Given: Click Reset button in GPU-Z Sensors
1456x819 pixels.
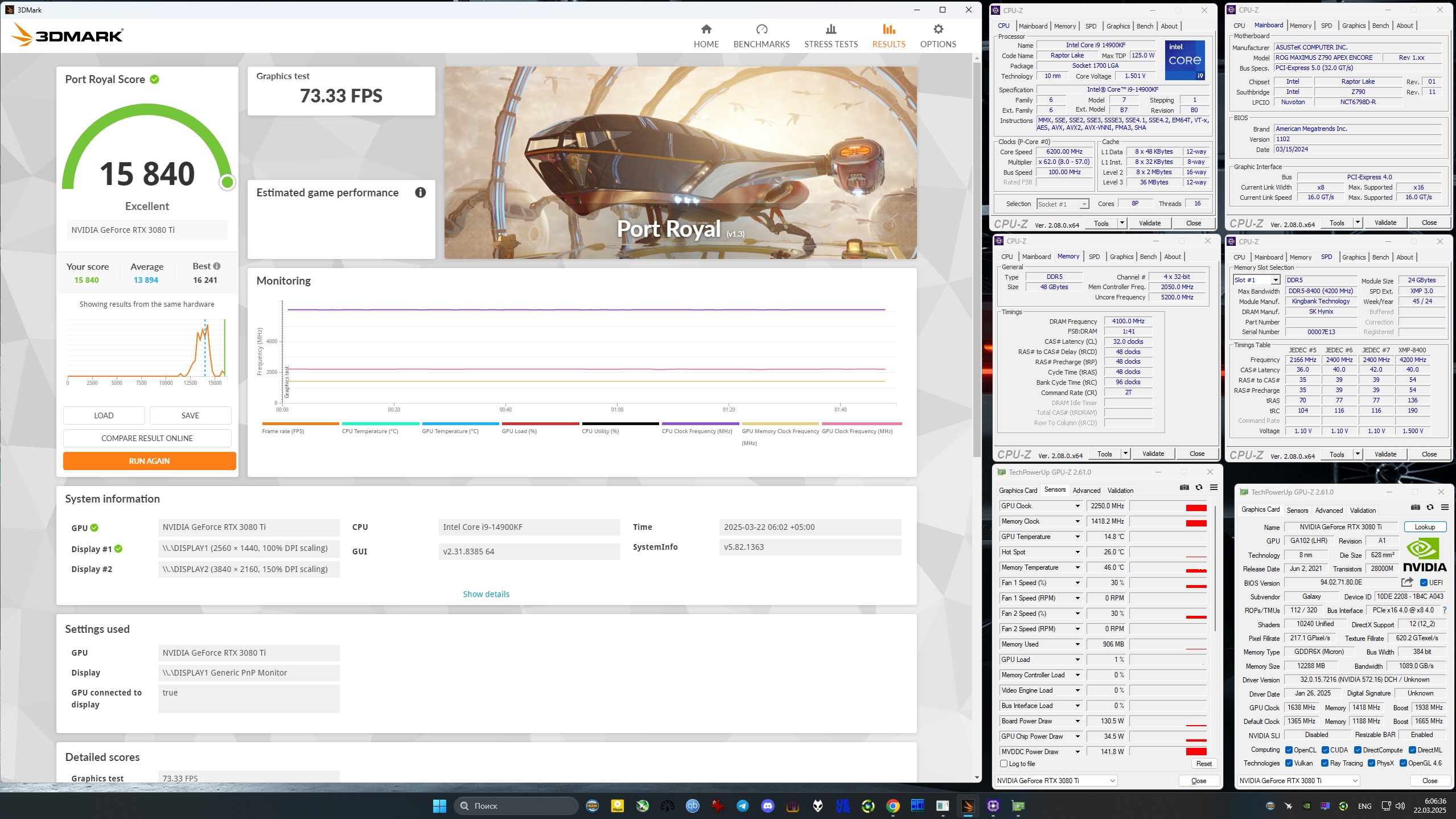Looking at the screenshot, I should (x=1204, y=764).
